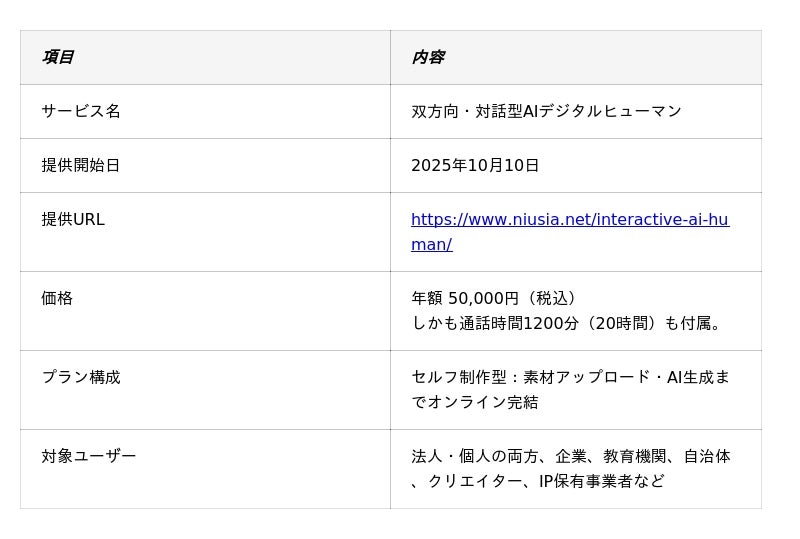Click the "双方向・対話型AIデジタルヒューマン" service name text
This screenshot has width=800, height=539.
click(x=546, y=111)
